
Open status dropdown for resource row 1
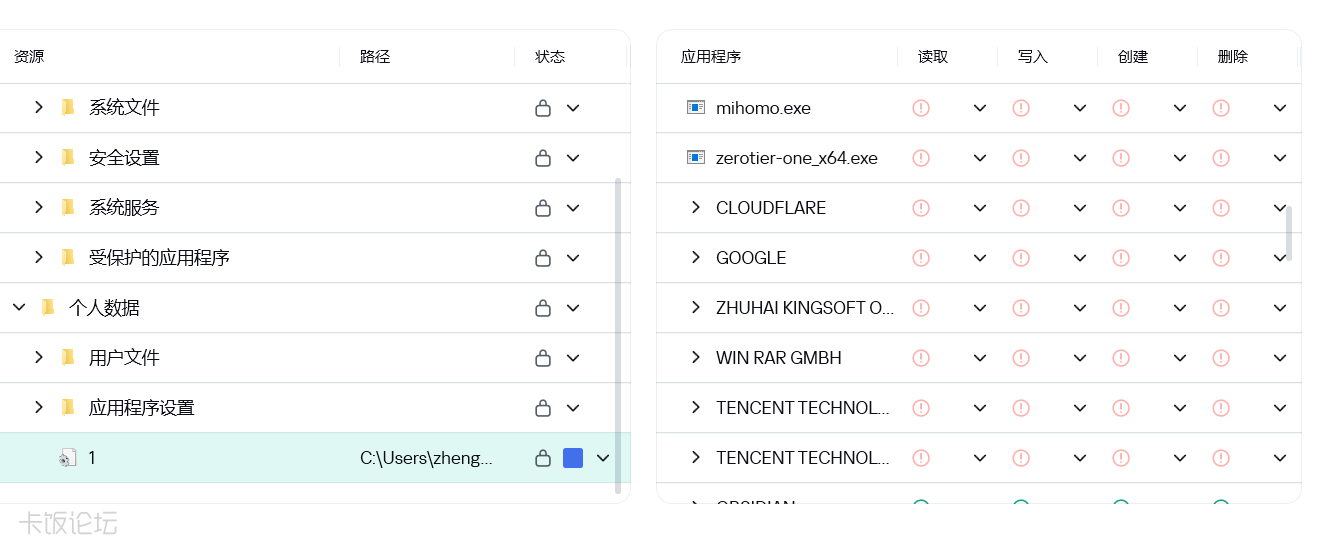tap(603, 458)
